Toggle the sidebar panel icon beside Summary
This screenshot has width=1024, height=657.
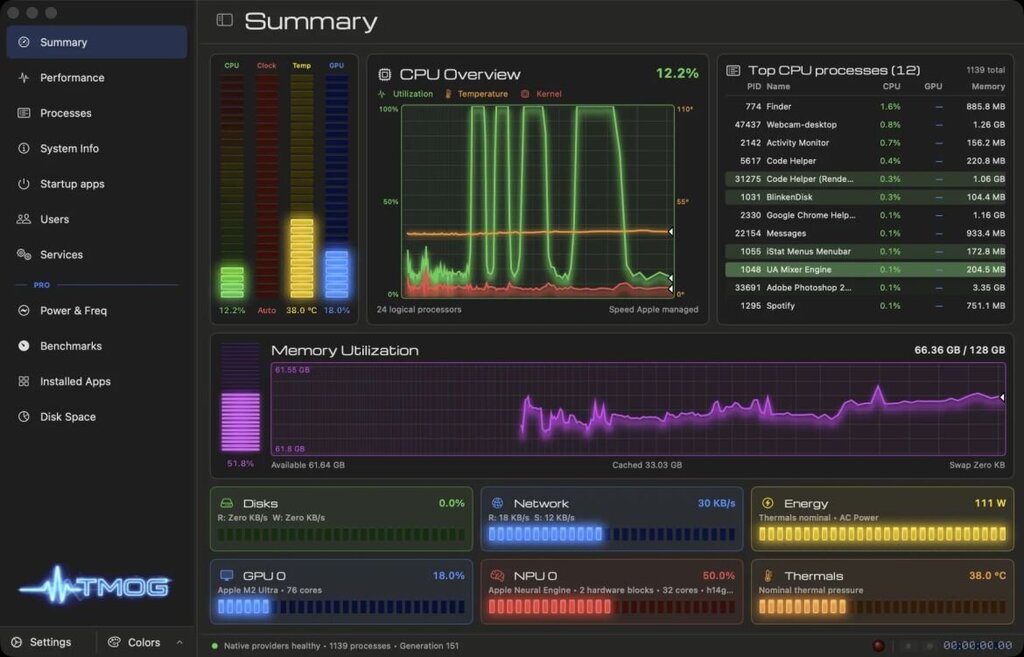[x=224, y=20]
